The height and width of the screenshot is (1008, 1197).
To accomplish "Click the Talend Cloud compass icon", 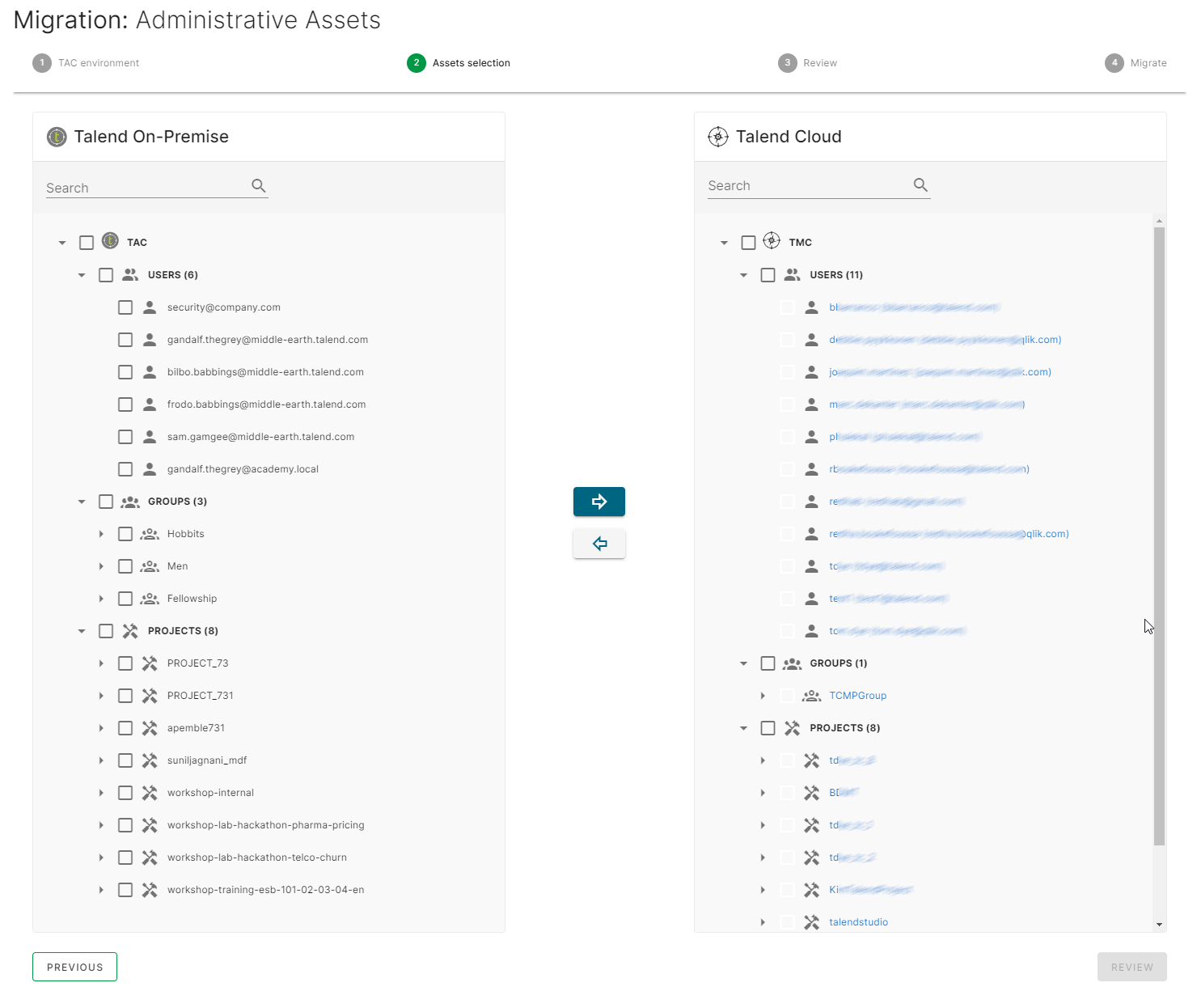I will click(x=718, y=137).
